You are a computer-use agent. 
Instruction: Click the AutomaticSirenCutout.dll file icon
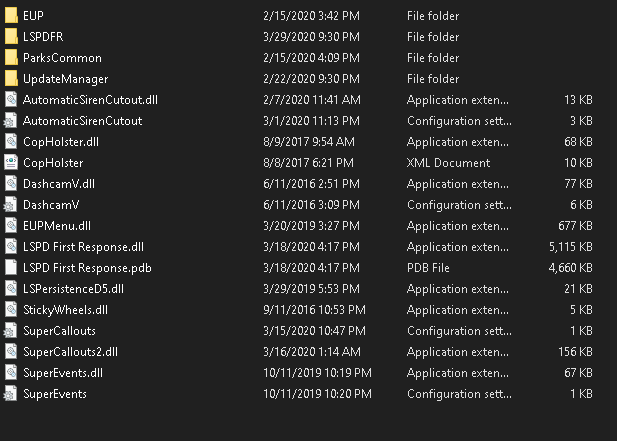pos(10,100)
